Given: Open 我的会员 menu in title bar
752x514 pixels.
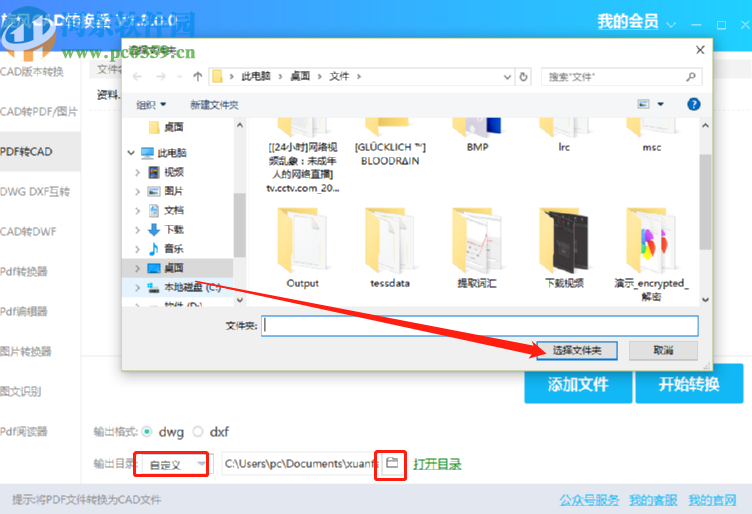Looking at the screenshot, I should 635,23.
